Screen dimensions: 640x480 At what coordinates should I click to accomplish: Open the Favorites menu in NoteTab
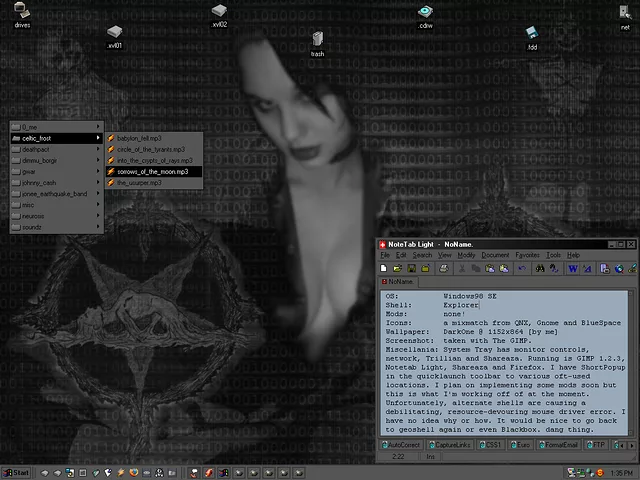pyautogui.click(x=526, y=255)
